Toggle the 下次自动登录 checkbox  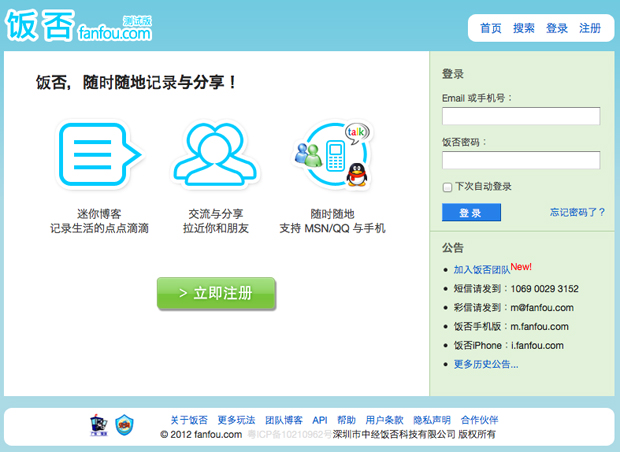point(447,187)
